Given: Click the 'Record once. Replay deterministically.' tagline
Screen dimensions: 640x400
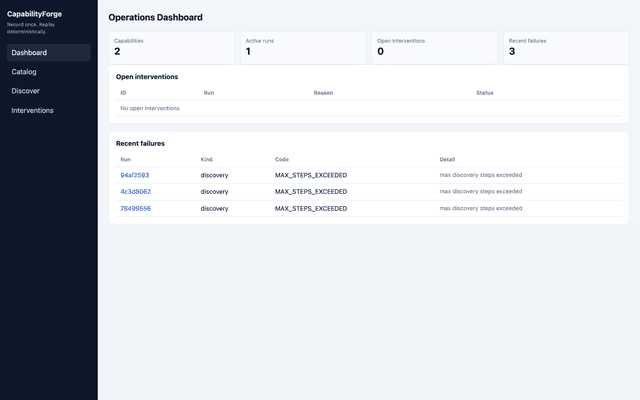Looking at the screenshot, I should (x=31, y=28).
